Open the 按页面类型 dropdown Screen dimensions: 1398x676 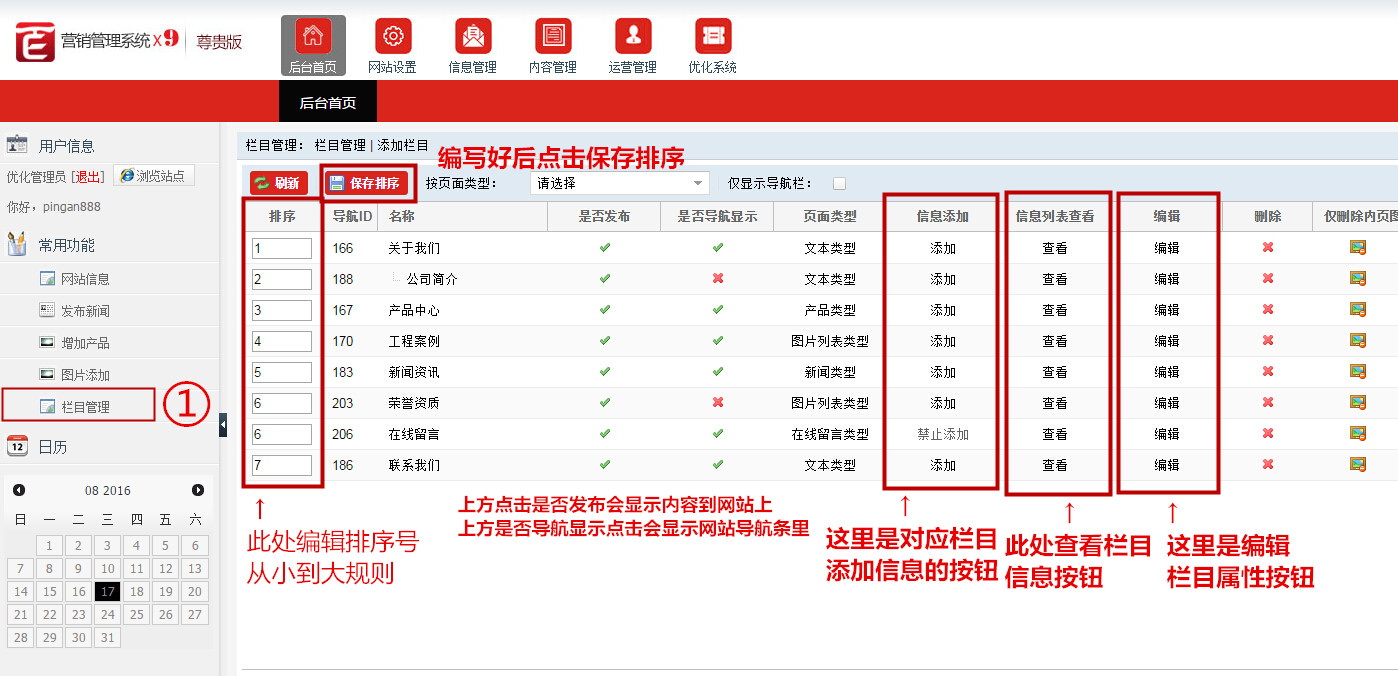619,183
